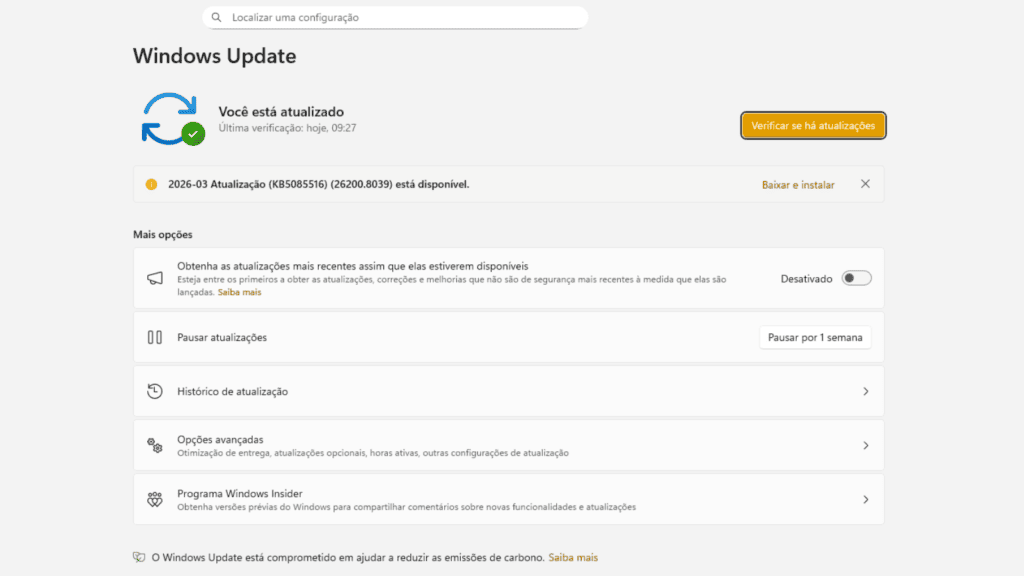Open Opções avançadas chevron
1024x576 pixels.
(x=866, y=445)
